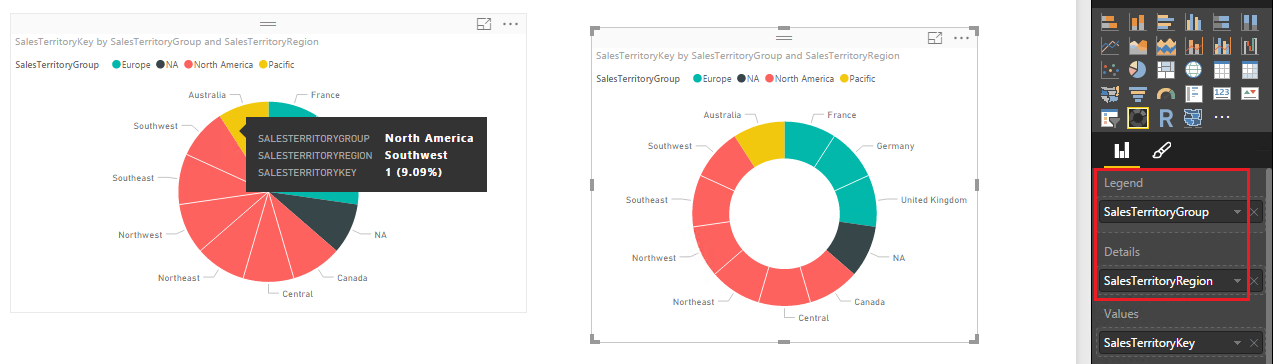The image size is (1273, 364).
Task: Select the slicer visualization
Action: click(1109, 118)
